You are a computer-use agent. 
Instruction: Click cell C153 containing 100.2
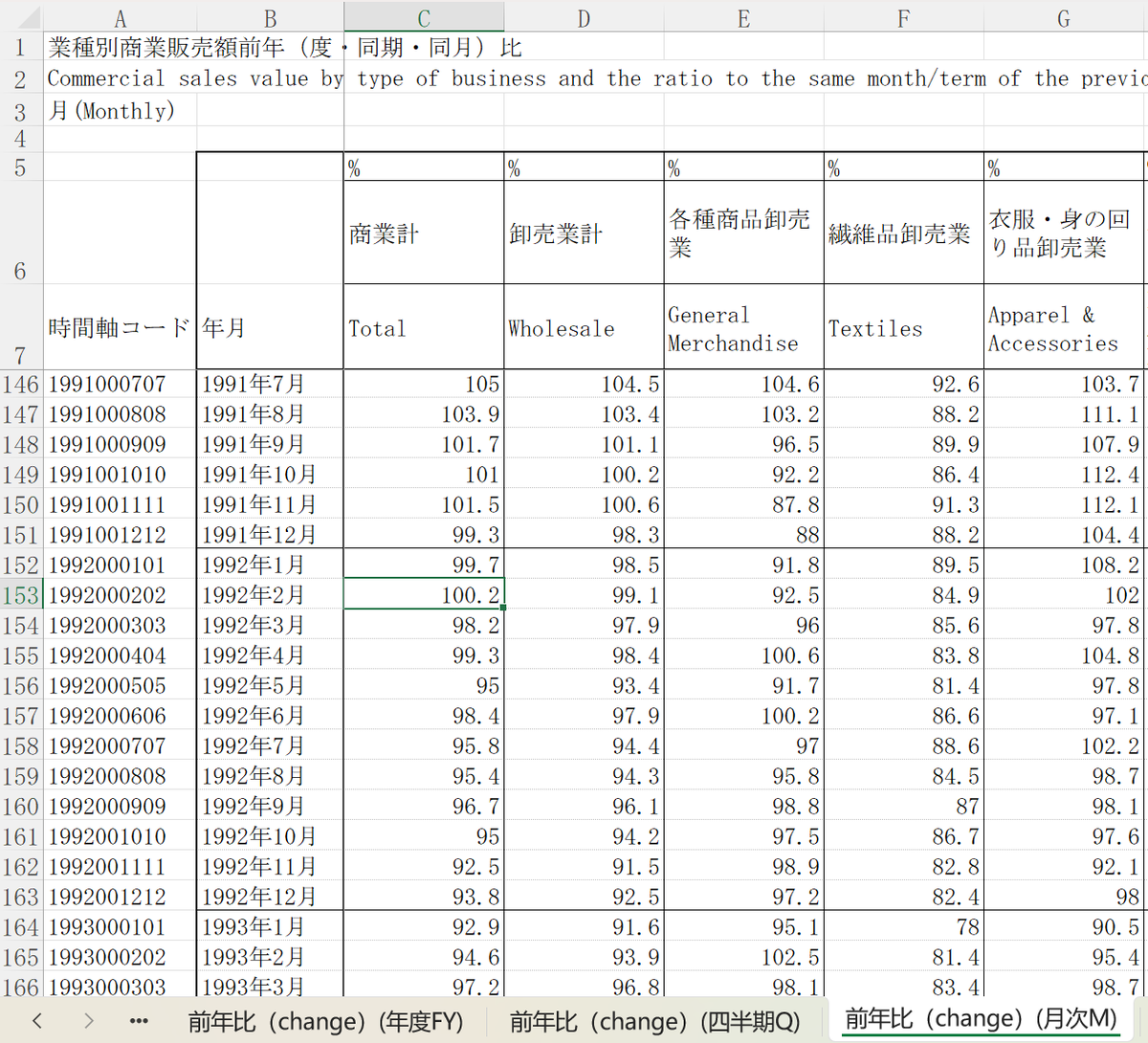click(424, 595)
